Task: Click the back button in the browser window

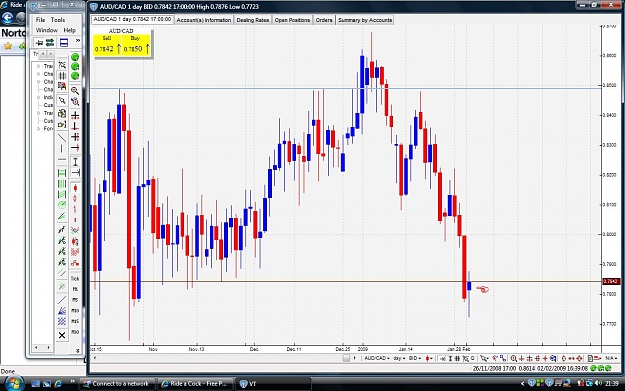Action: (7, 18)
